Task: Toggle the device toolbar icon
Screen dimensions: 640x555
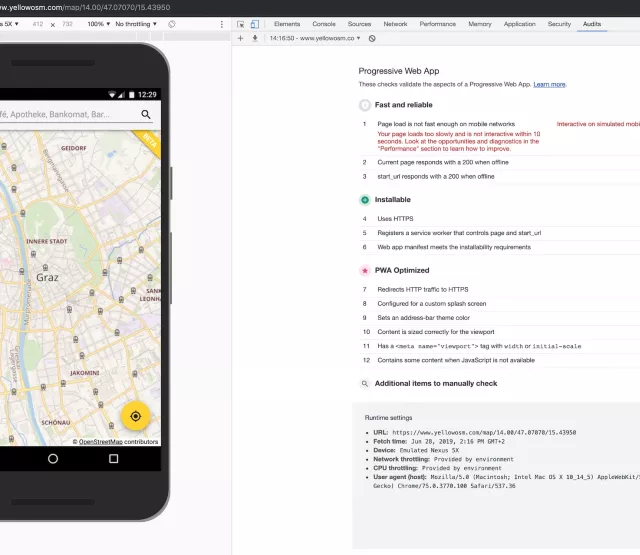Action: pyautogui.click(x=255, y=23)
